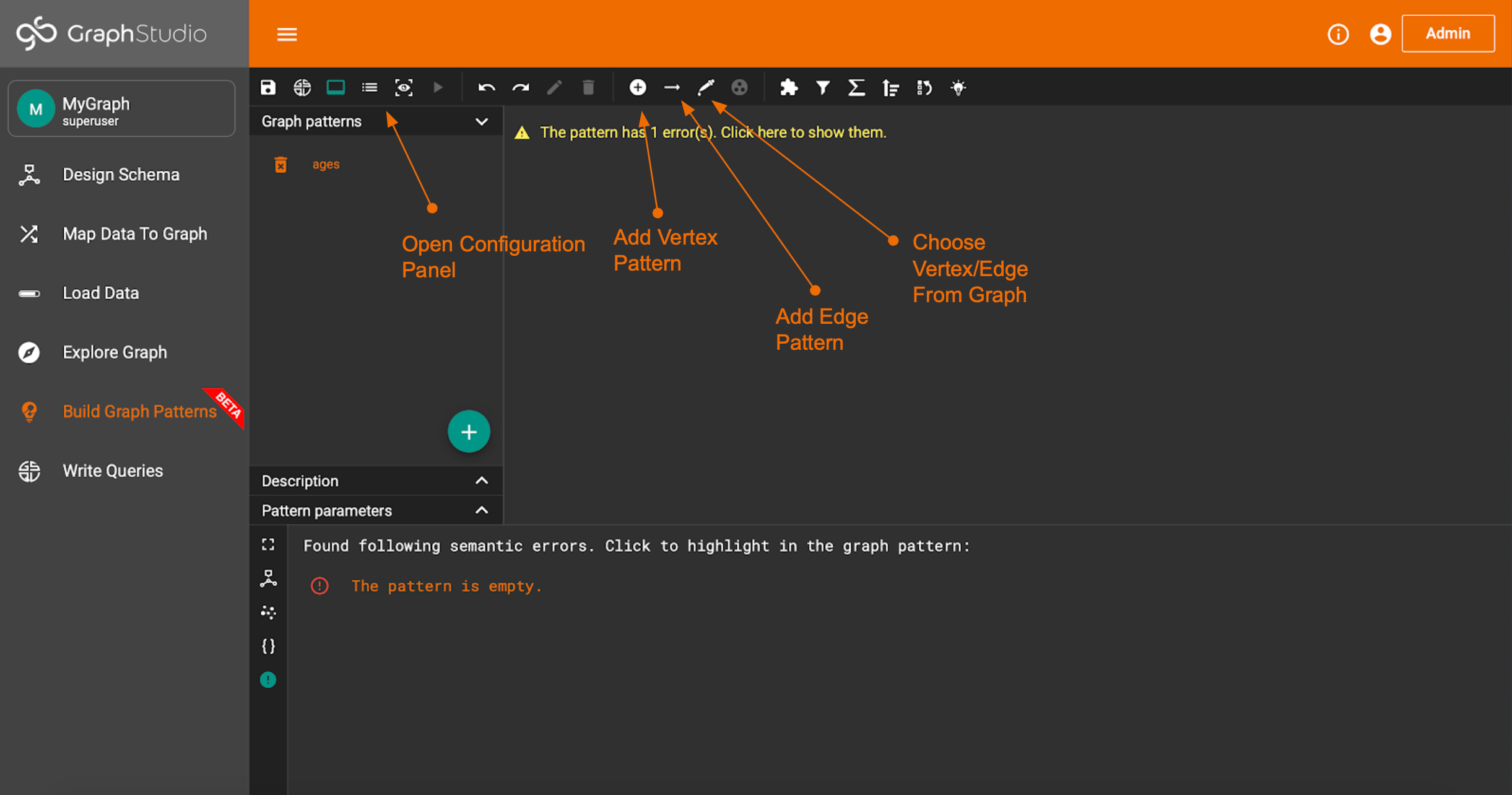Click the puzzle piece icon in toolbar

[788, 87]
